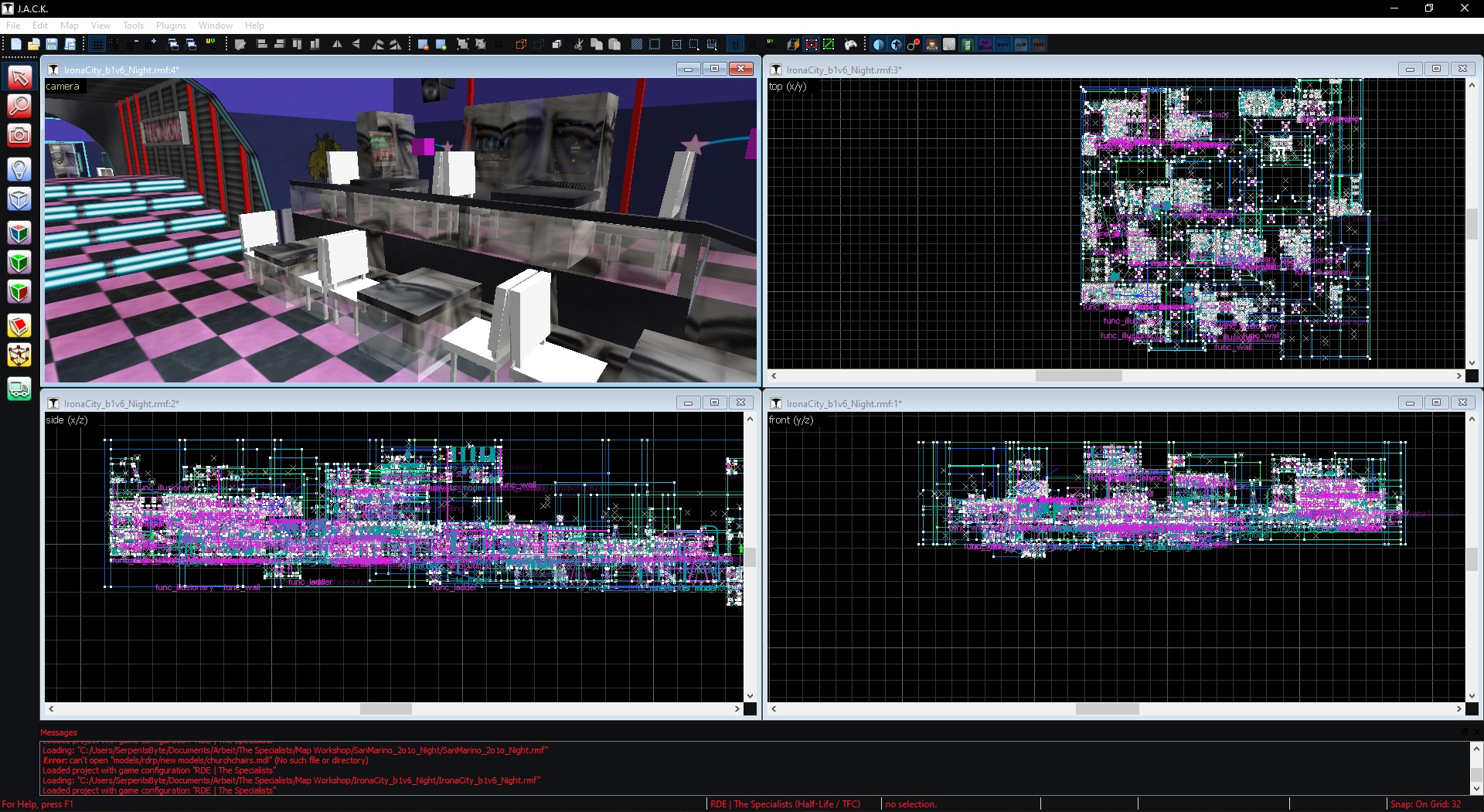Select the Magnify zoom tool
Image resolution: width=1484 pixels, height=812 pixels.
point(19,106)
